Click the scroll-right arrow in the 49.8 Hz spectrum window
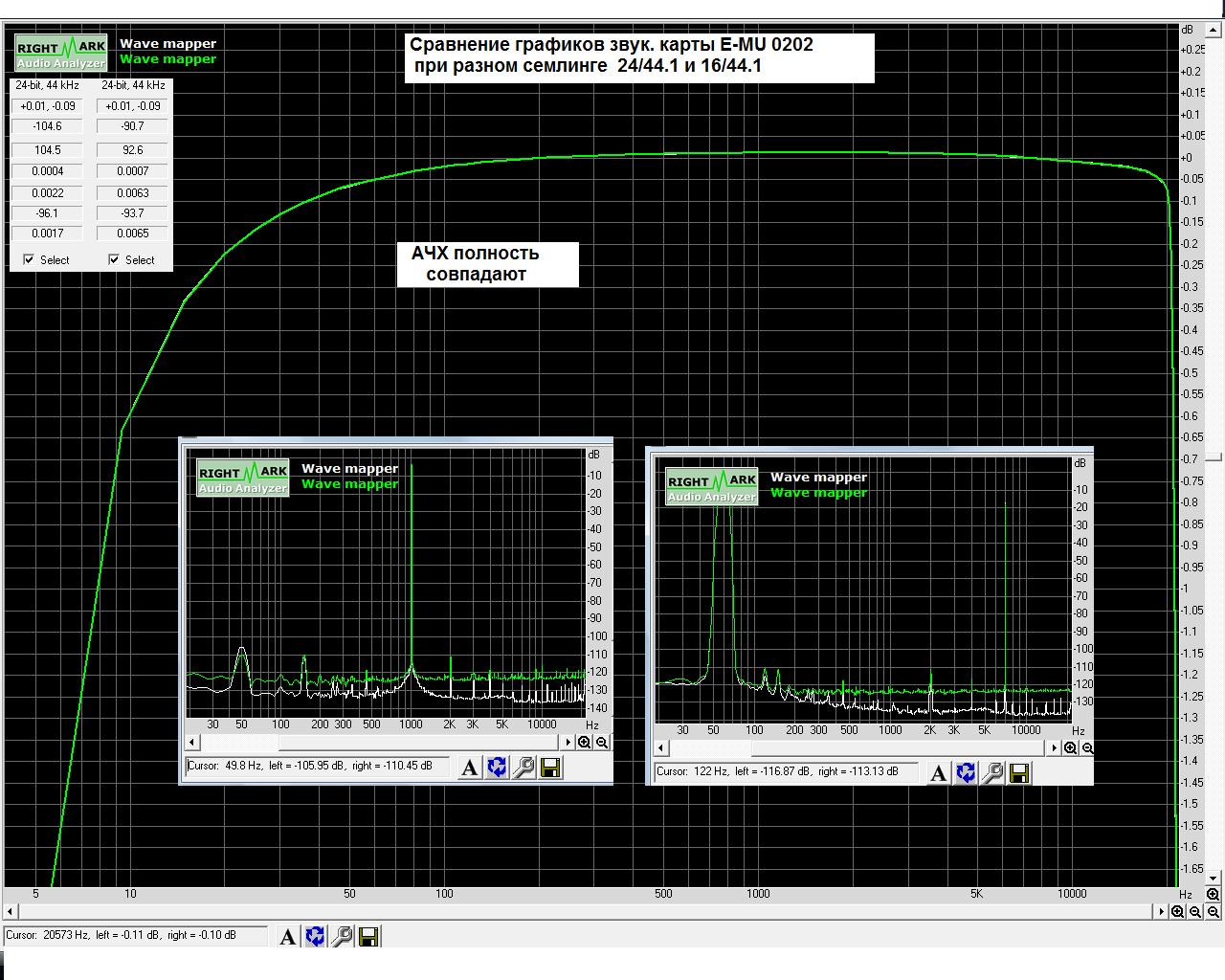The image size is (1225, 980). click(x=568, y=743)
